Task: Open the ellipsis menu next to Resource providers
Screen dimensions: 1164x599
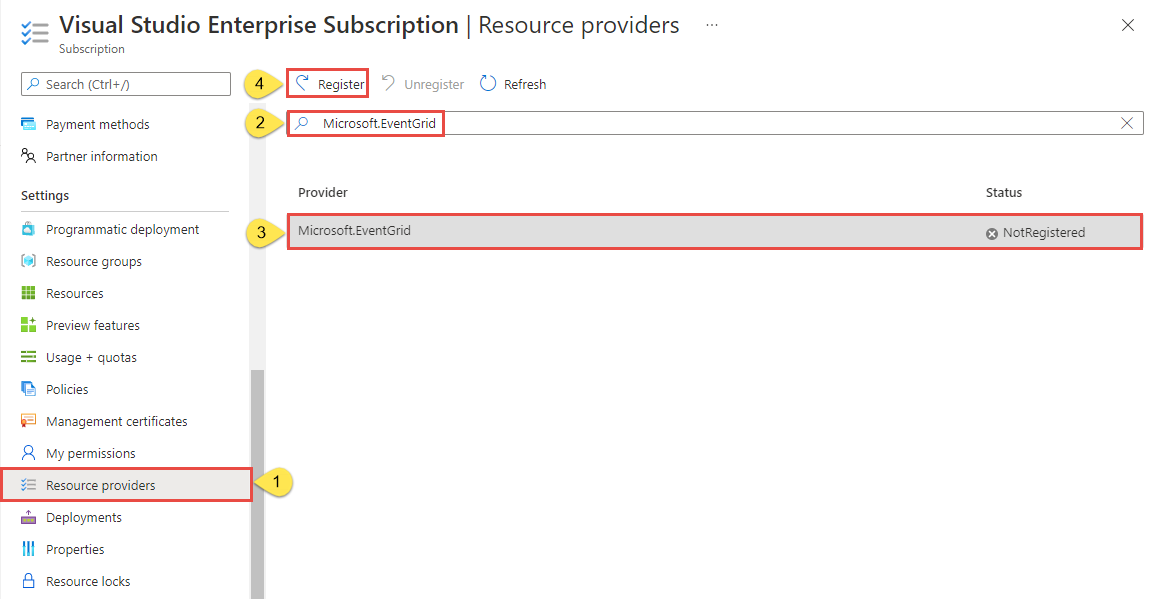Action: tap(711, 25)
